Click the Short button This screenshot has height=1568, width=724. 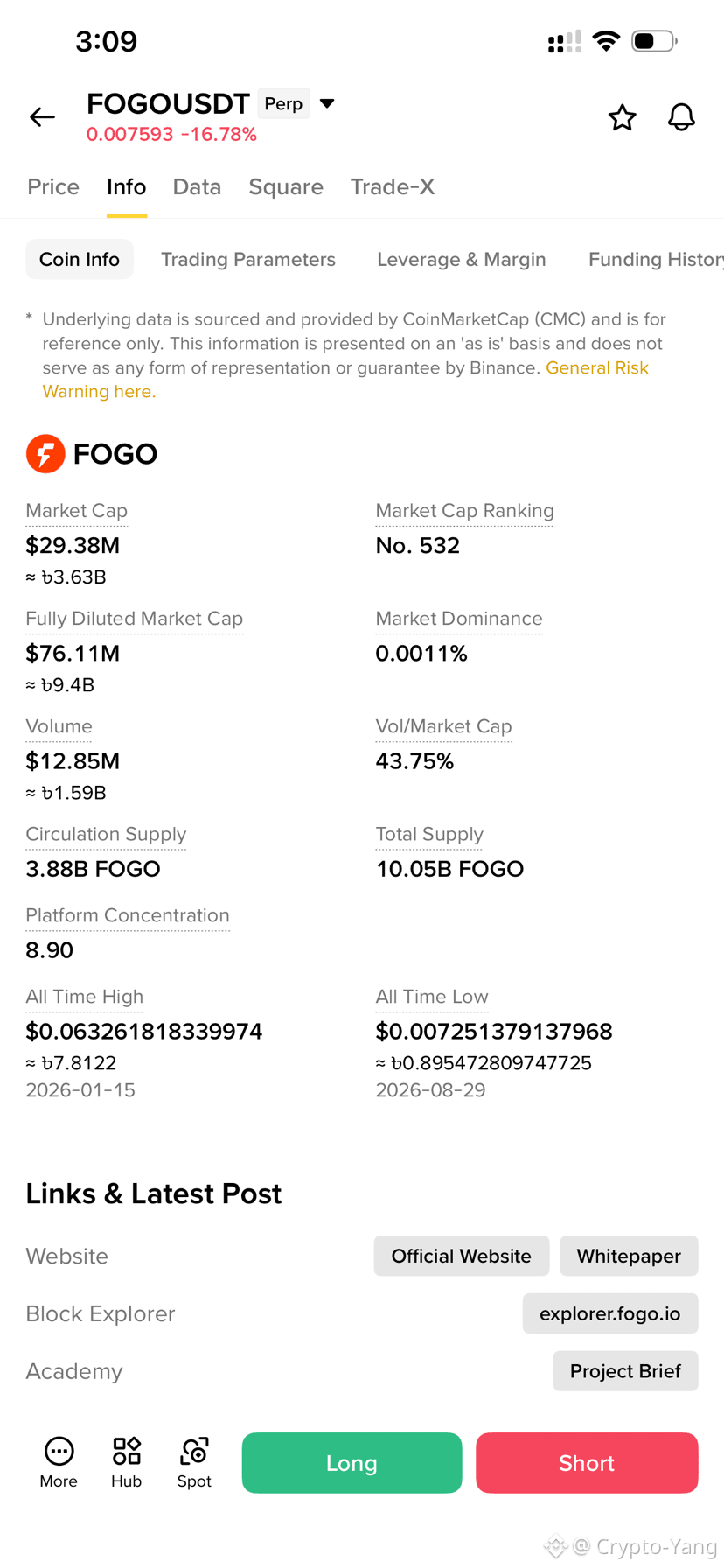pos(587,1462)
